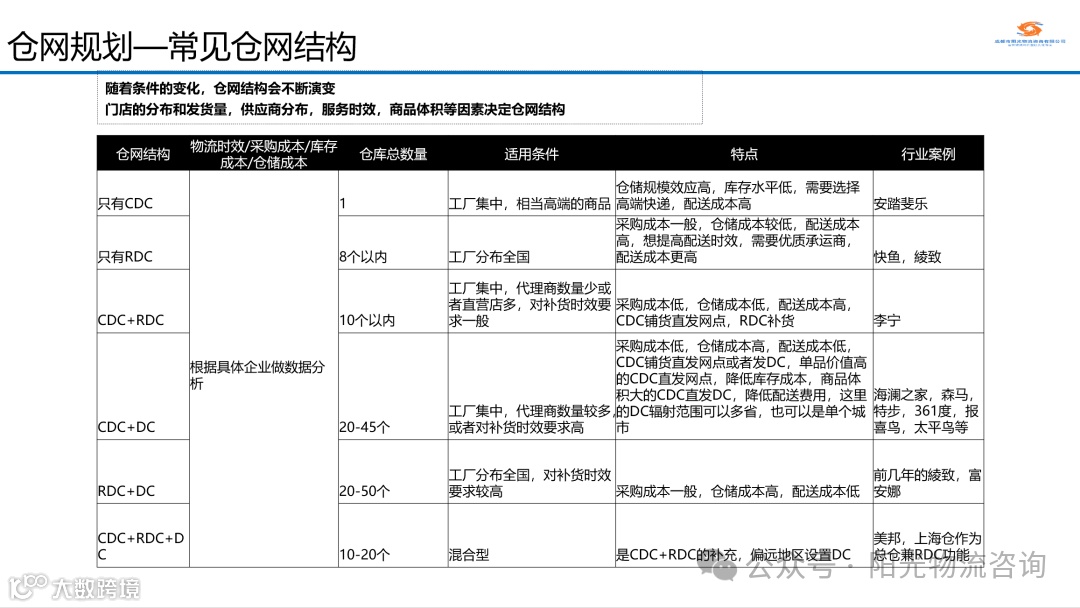Click the 仓网结构 column header
Image resolution: width=1080 pixels, height=608 pixels.
[143, 154]
